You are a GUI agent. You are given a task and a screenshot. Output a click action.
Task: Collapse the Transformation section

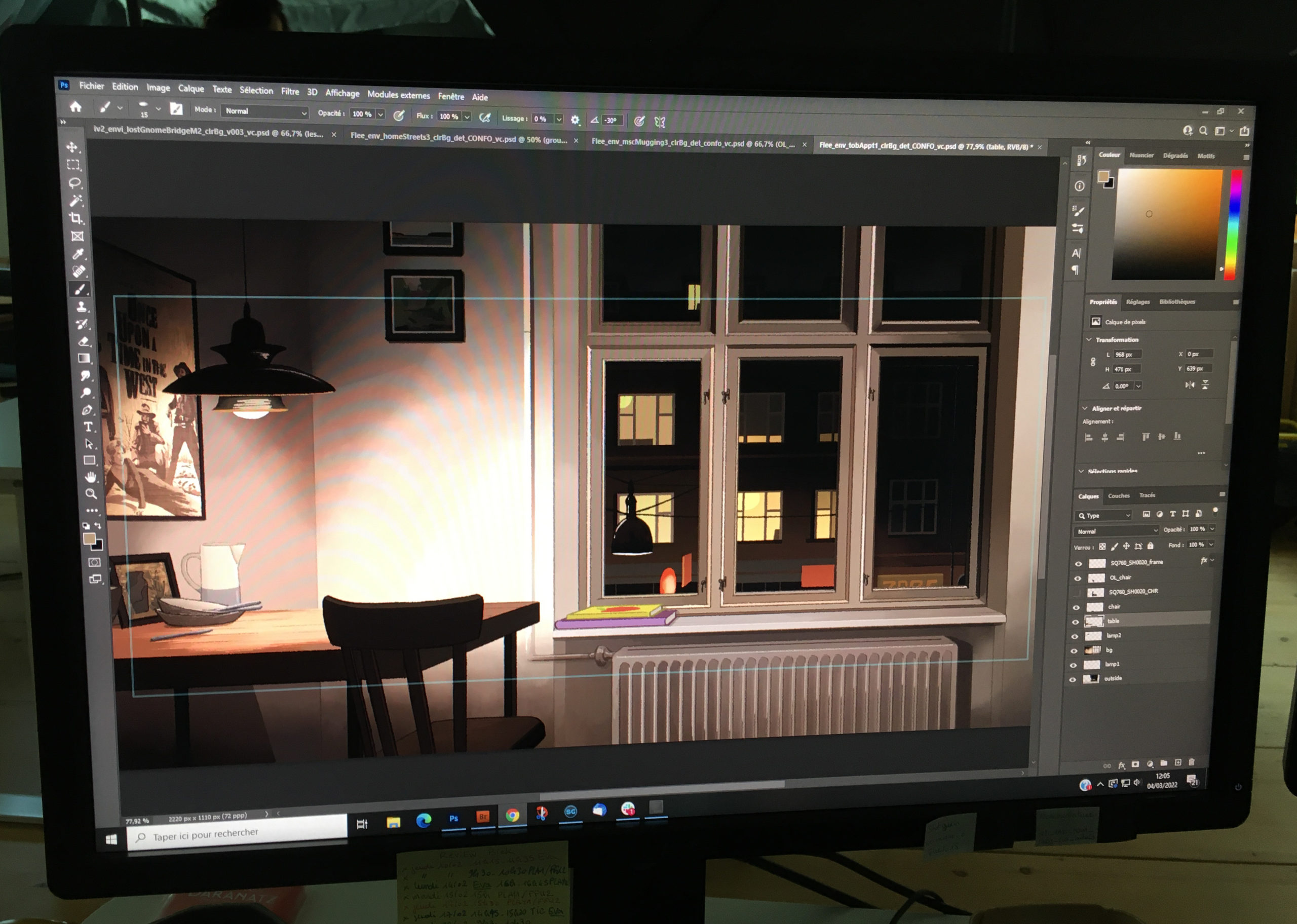1089,340
